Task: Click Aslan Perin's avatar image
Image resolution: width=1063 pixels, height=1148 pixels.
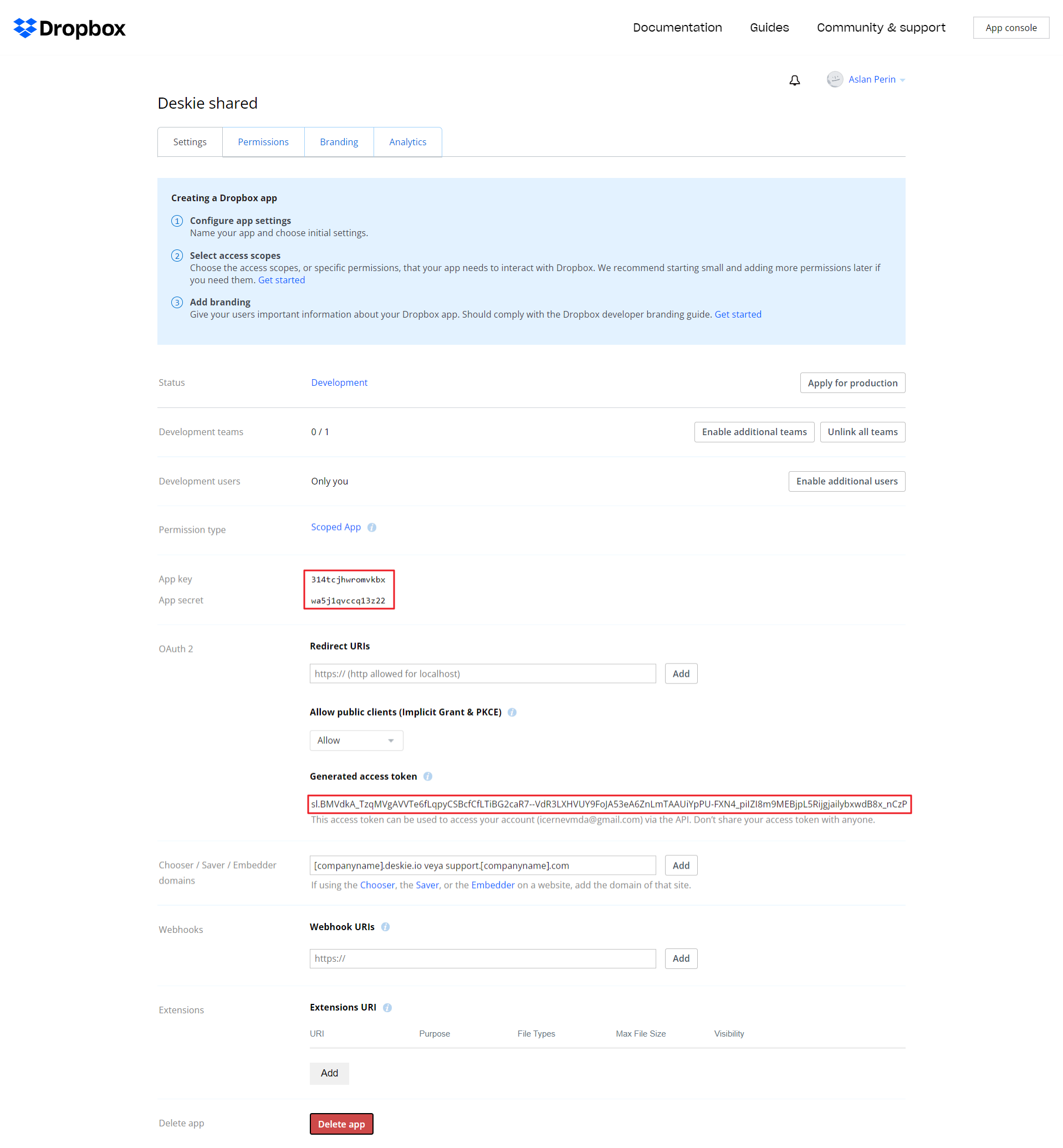Action: click(835, 79)
